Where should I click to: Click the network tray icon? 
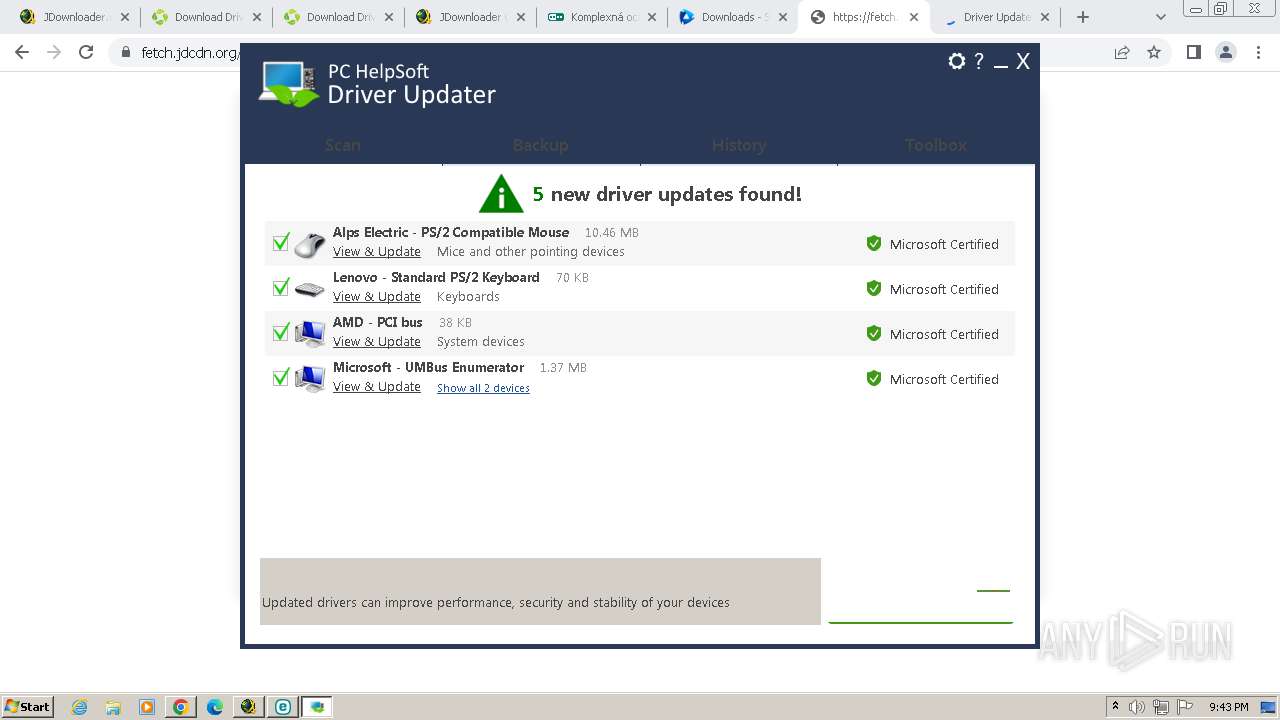1161,707
